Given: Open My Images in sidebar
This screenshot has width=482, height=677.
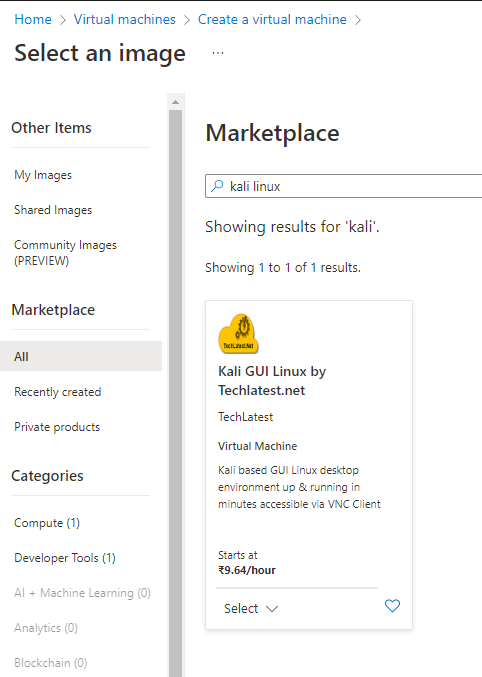Looking at the screenshot, I should pos(43,175).
